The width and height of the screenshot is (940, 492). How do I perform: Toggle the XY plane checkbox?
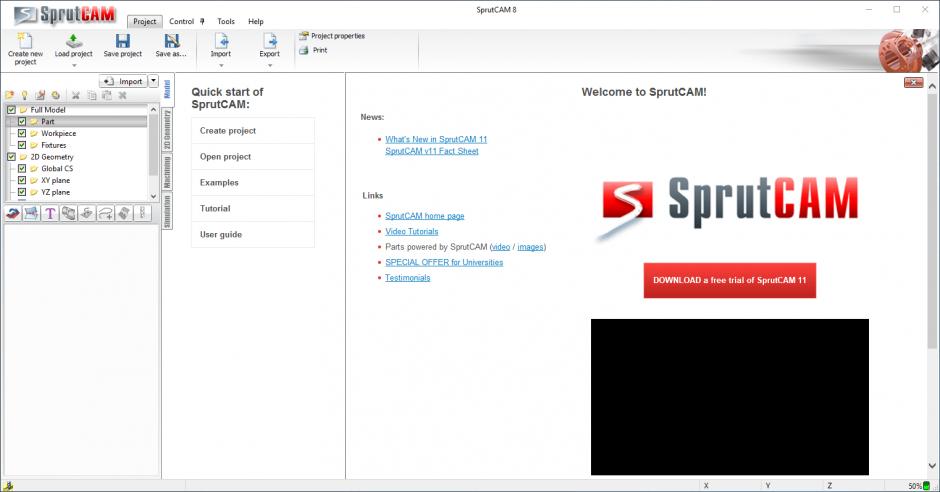tap(22, 180)
